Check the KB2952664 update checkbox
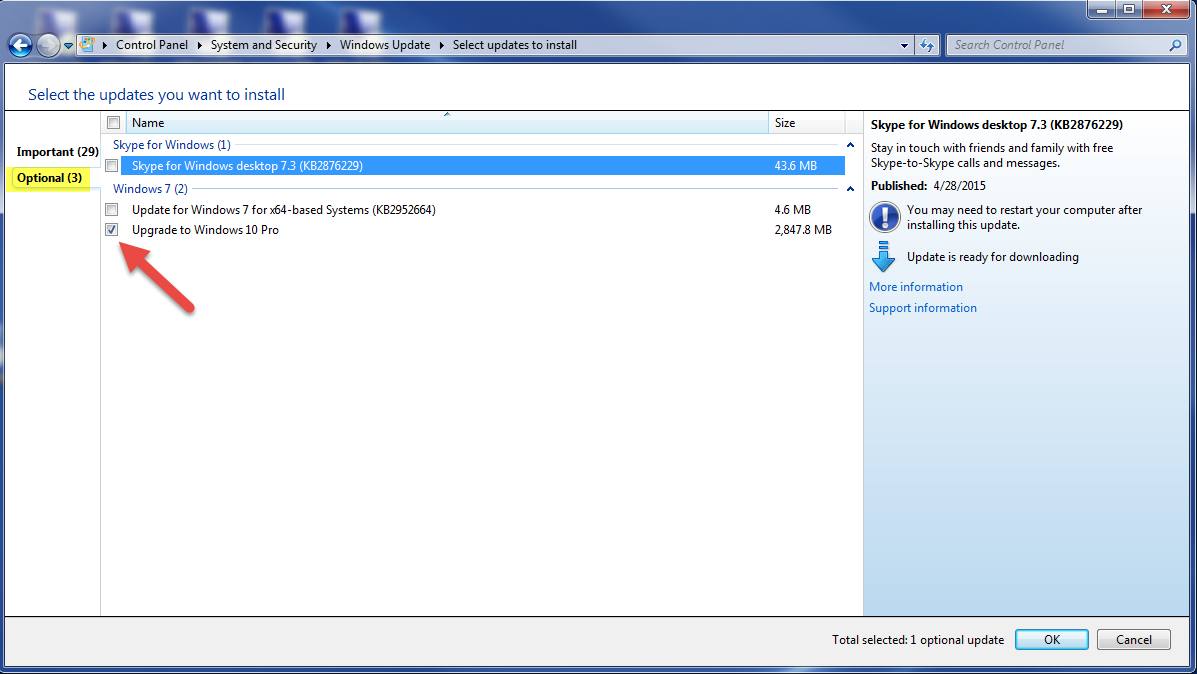The height and width of the screenshot is (674, 1197). pyautogui.click(x=112, y=209)
